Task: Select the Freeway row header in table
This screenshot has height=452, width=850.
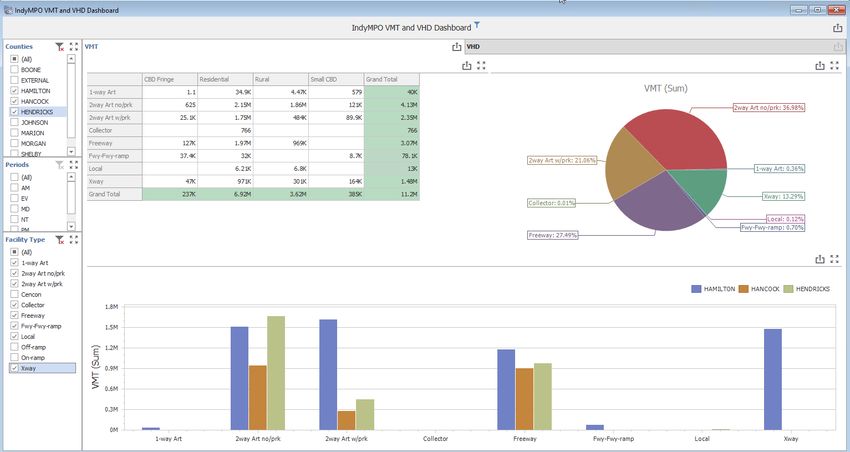Action: coord(115,143)
